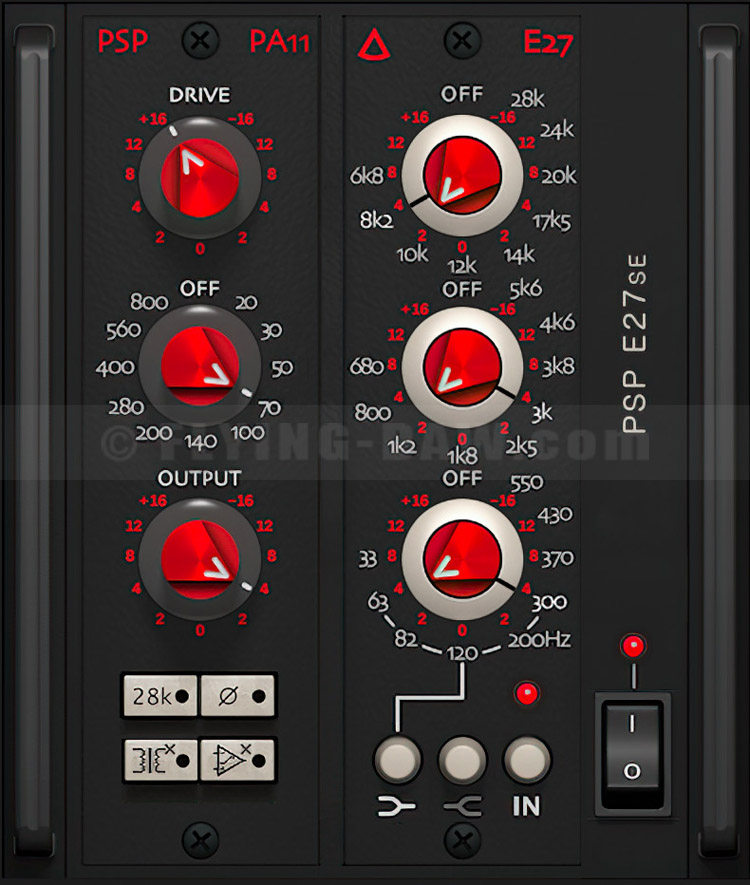This screenshot has height=885, width=750.
Task: Select 24k on the high band ring
Action: click(557, 130)
